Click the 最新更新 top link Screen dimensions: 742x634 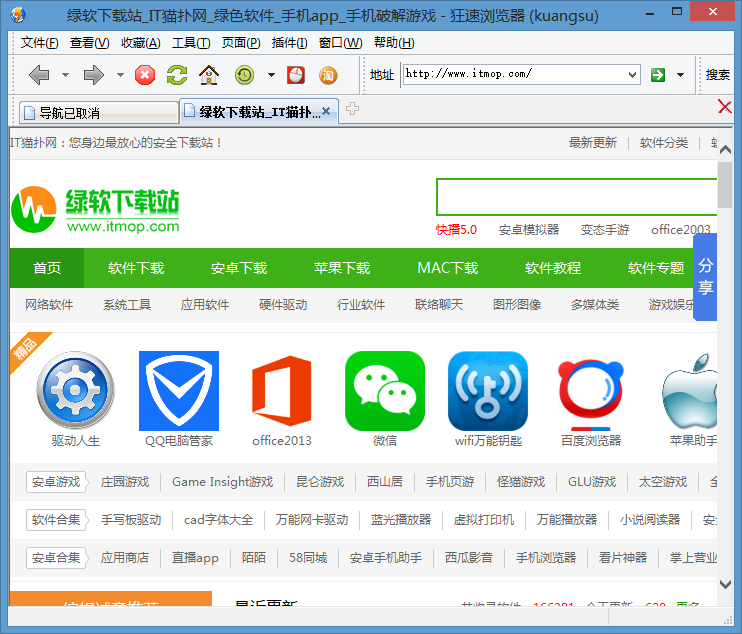592,142
